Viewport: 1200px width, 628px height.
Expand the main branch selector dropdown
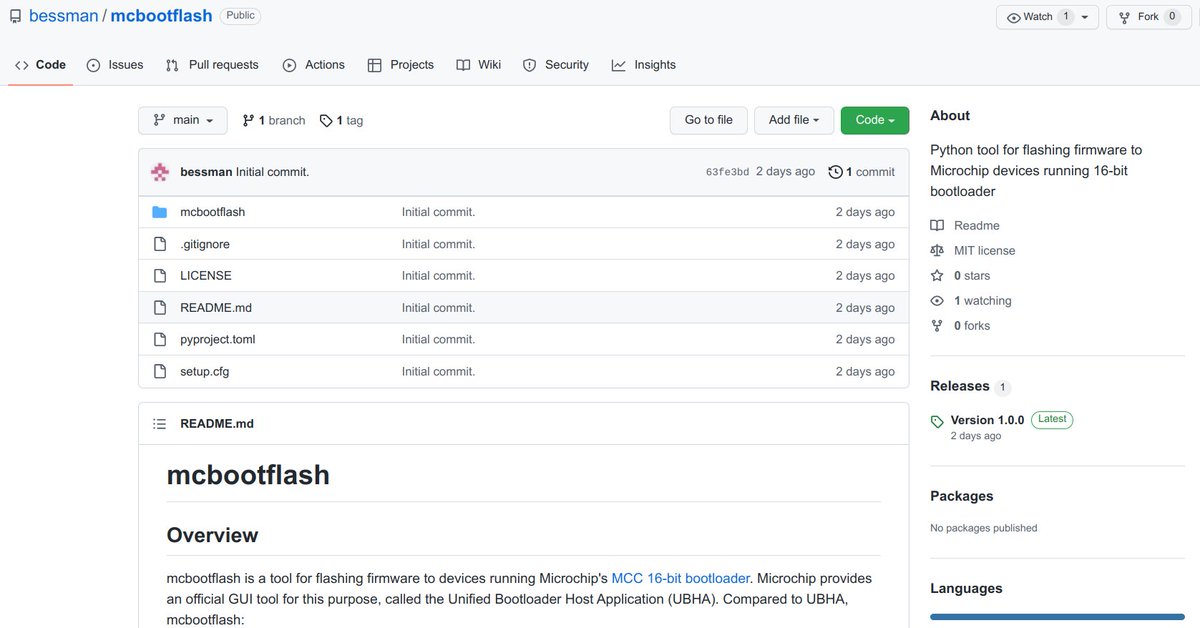183,120
